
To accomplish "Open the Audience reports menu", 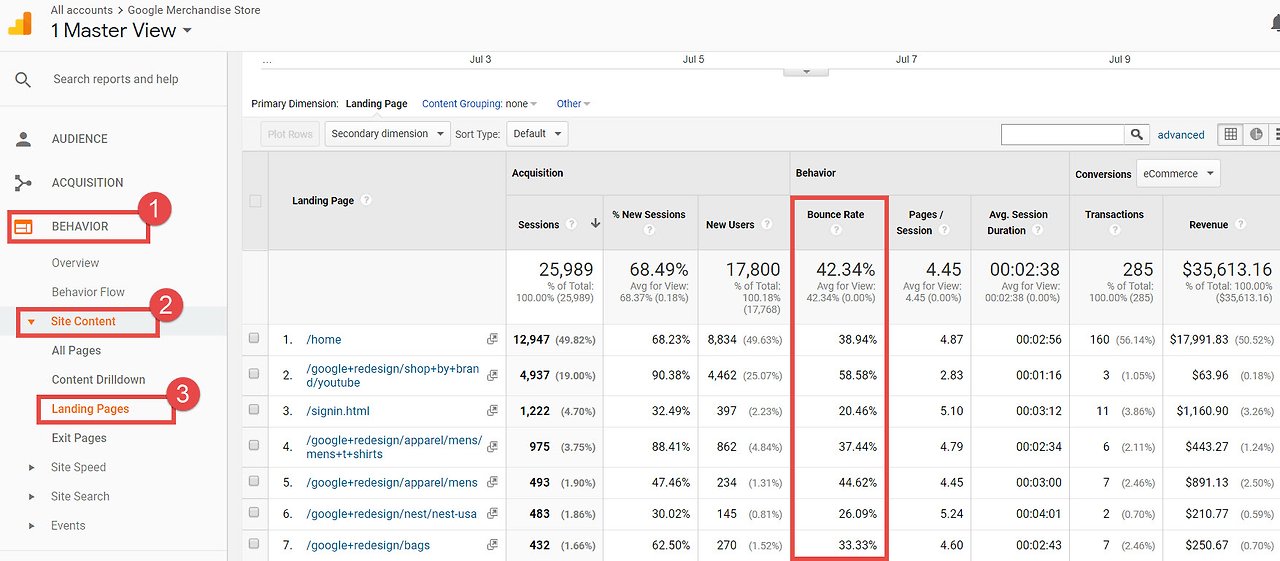I will click(x=80, y=139).
